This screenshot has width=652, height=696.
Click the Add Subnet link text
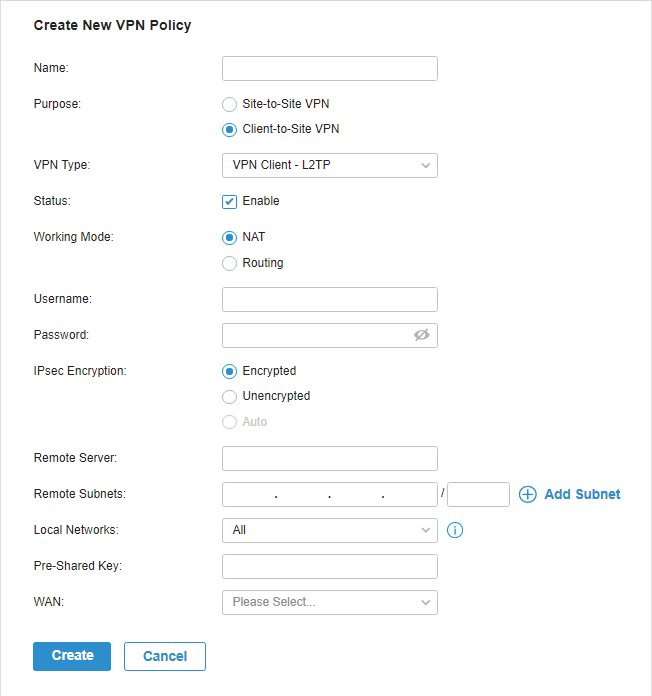coord(582,494)
